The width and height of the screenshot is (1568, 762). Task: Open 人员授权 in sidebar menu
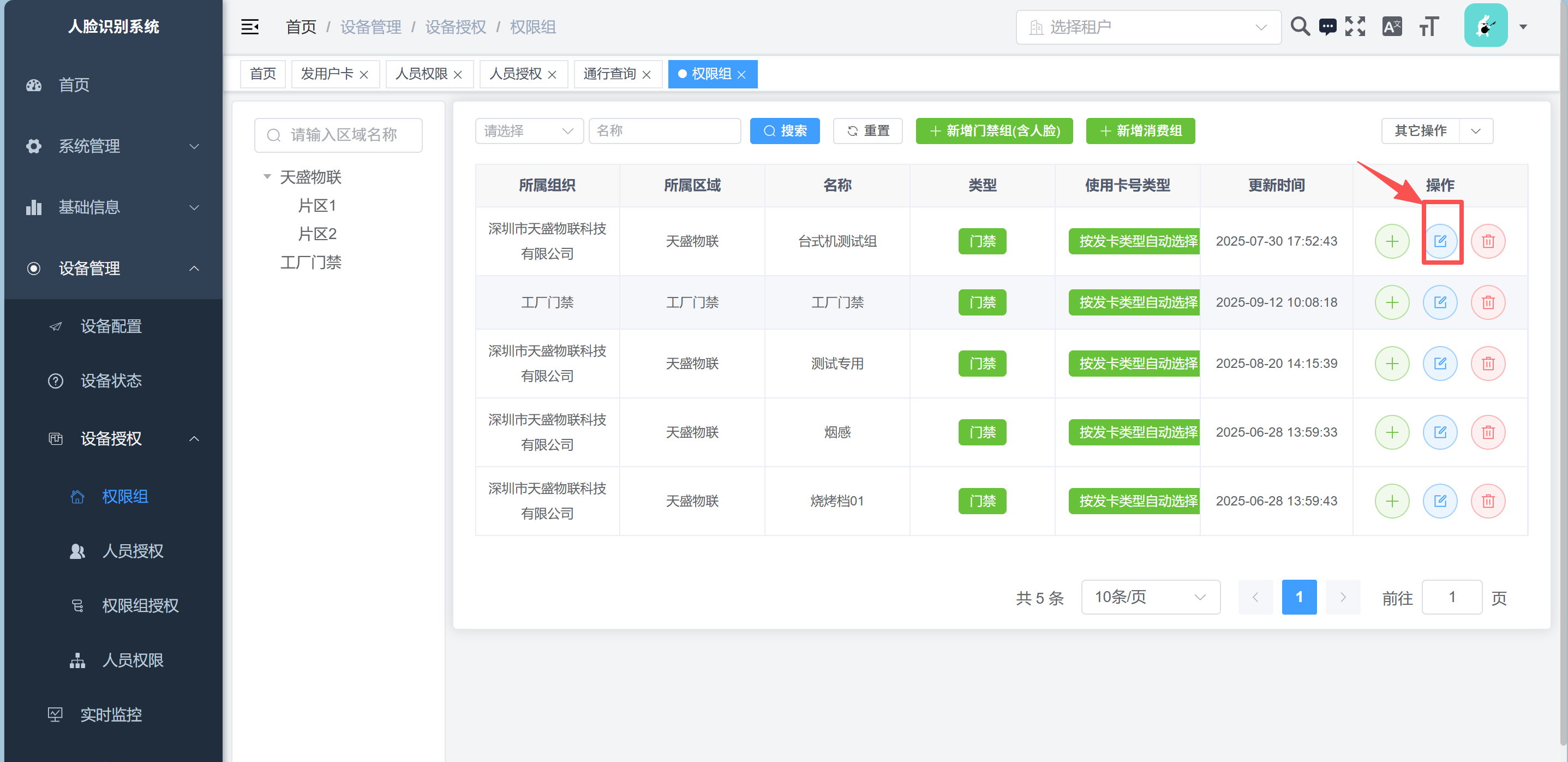pyautogui.click(x=133, y=551)
